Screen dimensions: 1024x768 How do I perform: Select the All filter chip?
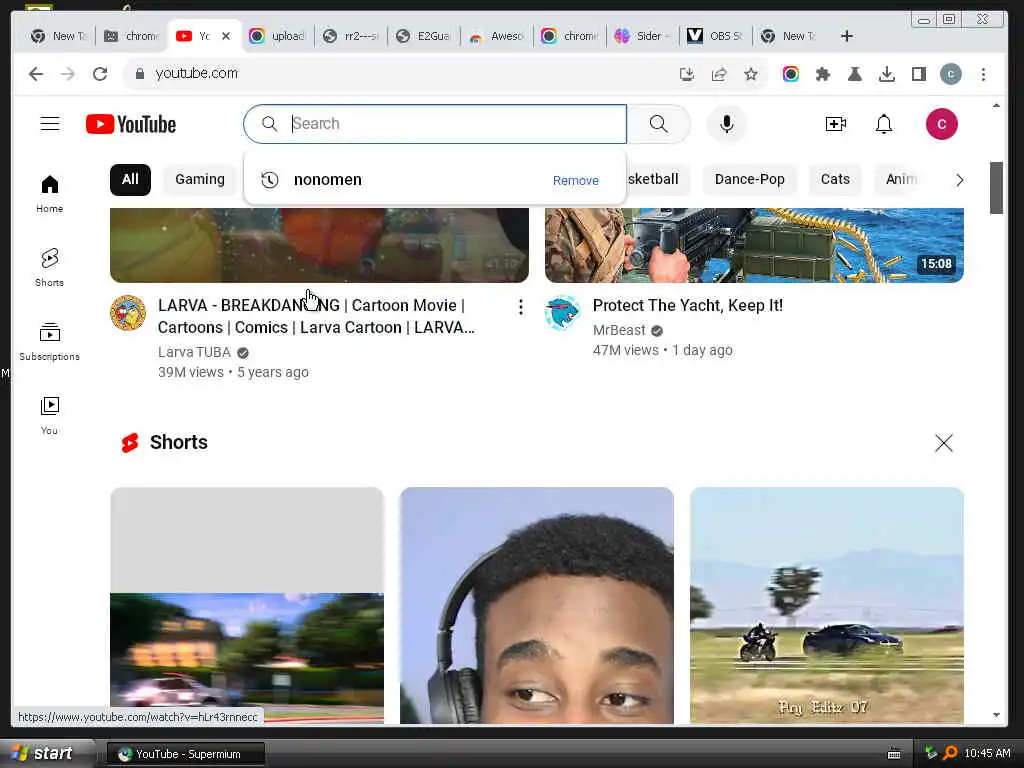click(x=130, y=180)
